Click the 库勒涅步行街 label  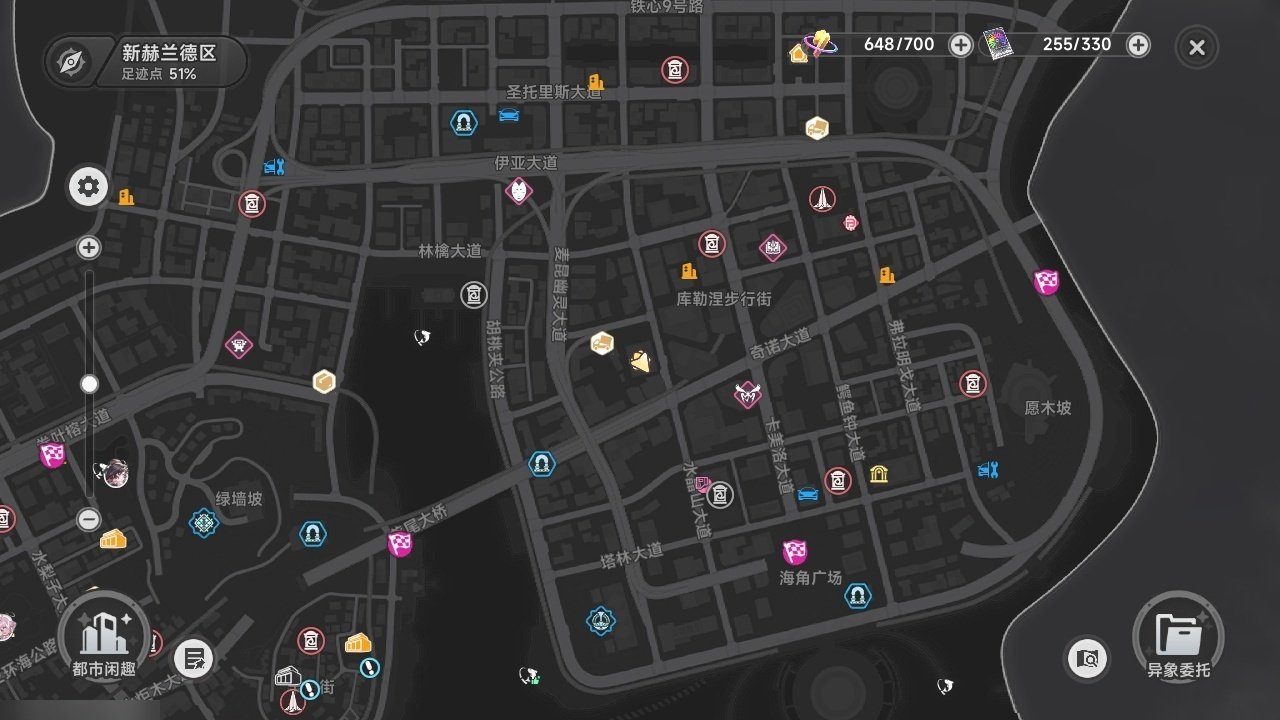click(724, 299)
